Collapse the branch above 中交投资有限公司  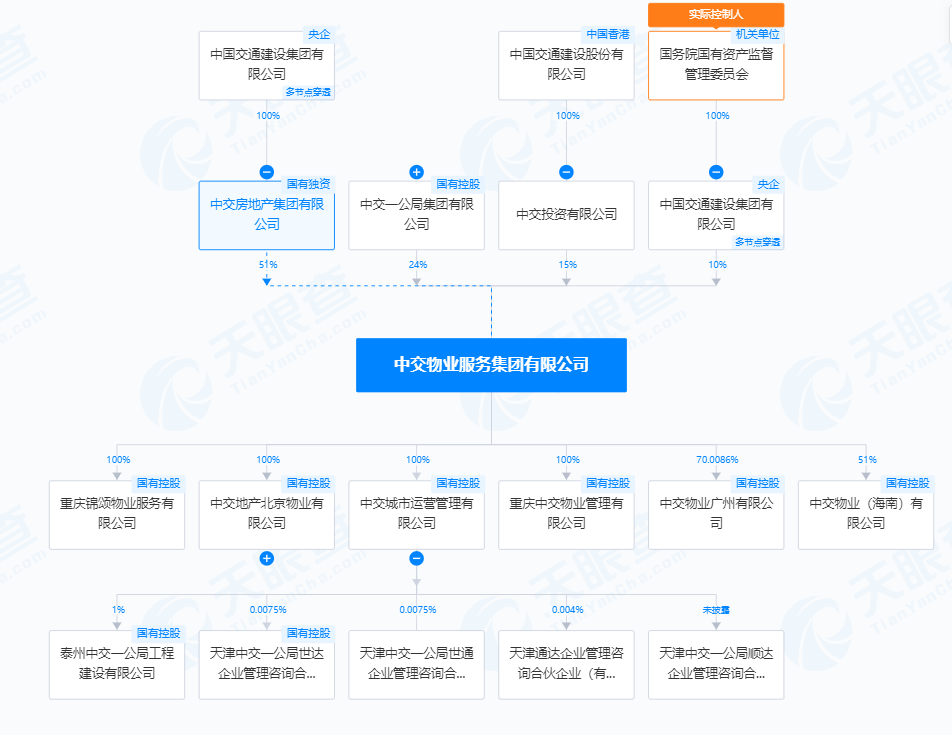click(x=566, y=172)
